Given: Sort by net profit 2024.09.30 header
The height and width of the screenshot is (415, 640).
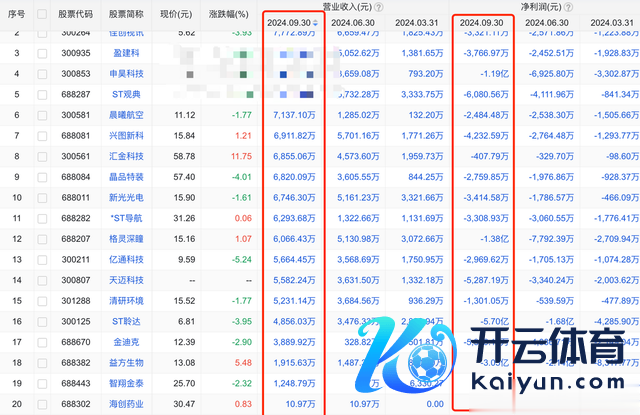Looking at the screenshot, I should point(481,22).
